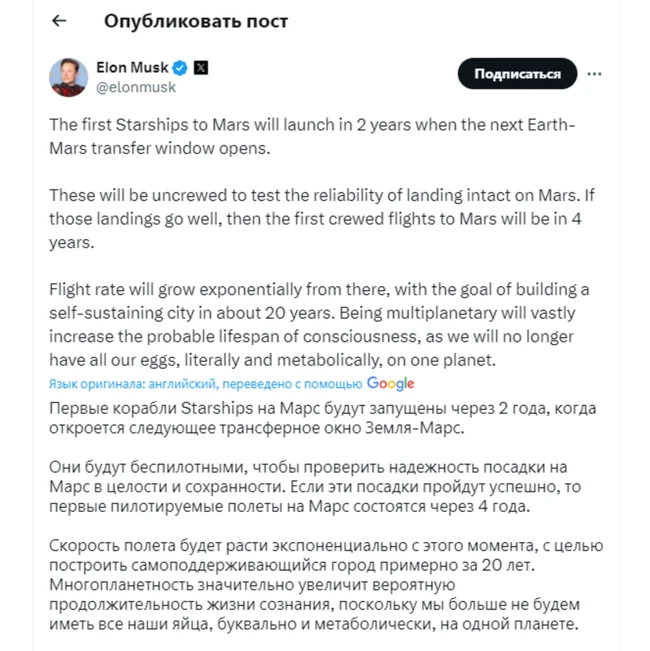Click the X affiliation badge beside the name
650x651 pixels.
tap(201, 69)
